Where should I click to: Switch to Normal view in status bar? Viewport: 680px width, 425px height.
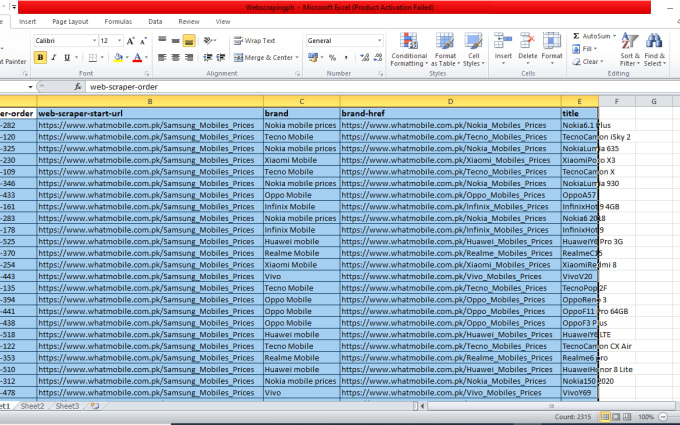click(605, 417)
